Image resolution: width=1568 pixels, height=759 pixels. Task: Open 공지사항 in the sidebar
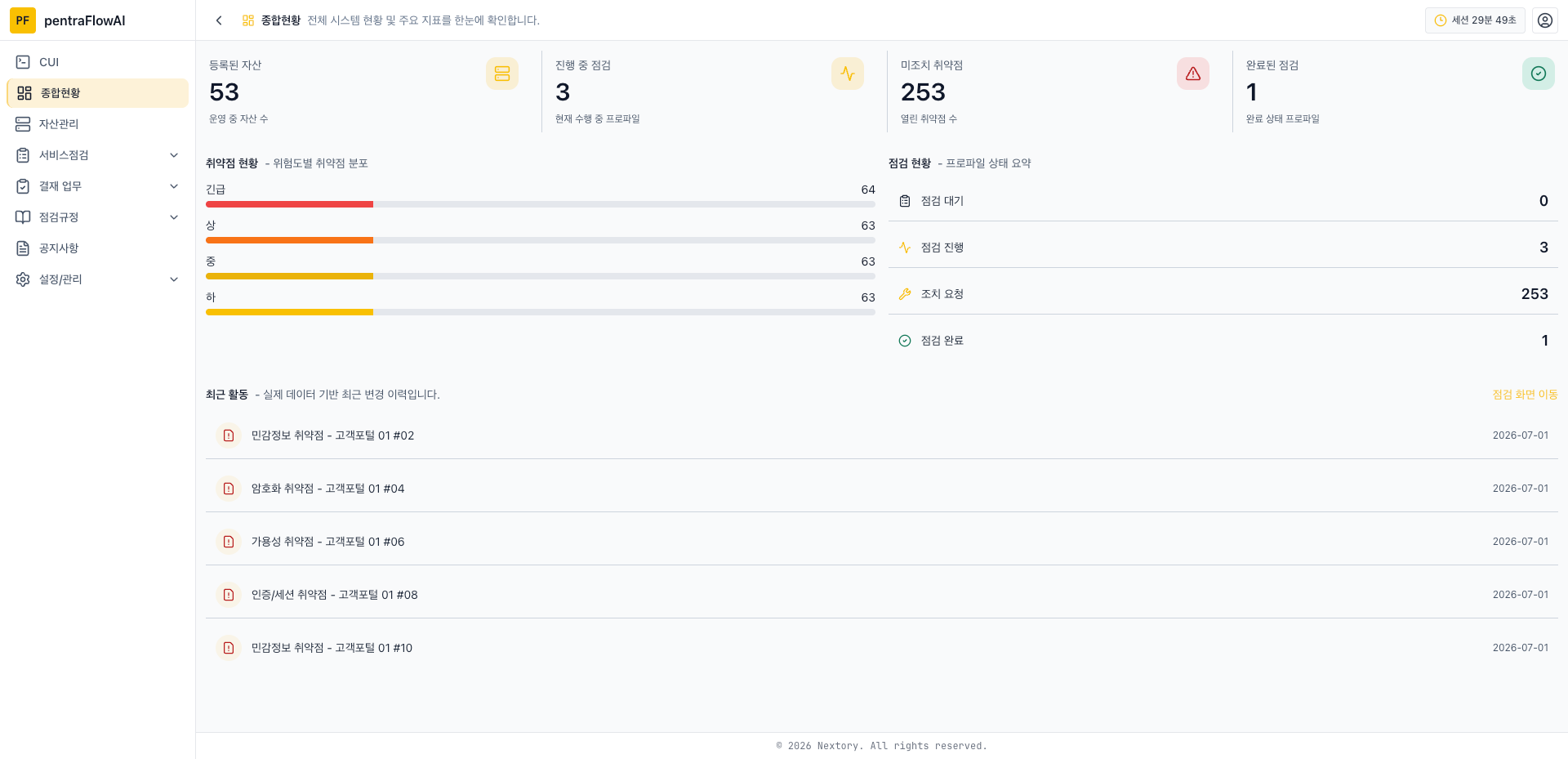coord(97,248)
